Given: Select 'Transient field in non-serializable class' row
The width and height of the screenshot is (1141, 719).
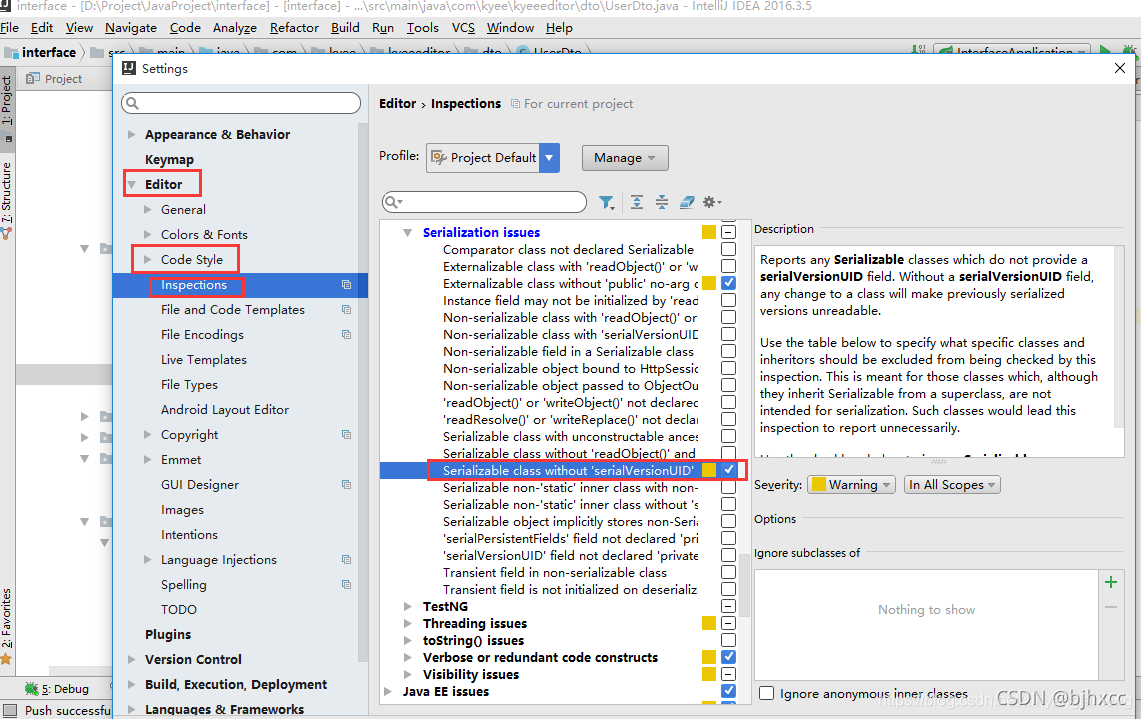Looking at the screenshot, I should pos(554,573).
